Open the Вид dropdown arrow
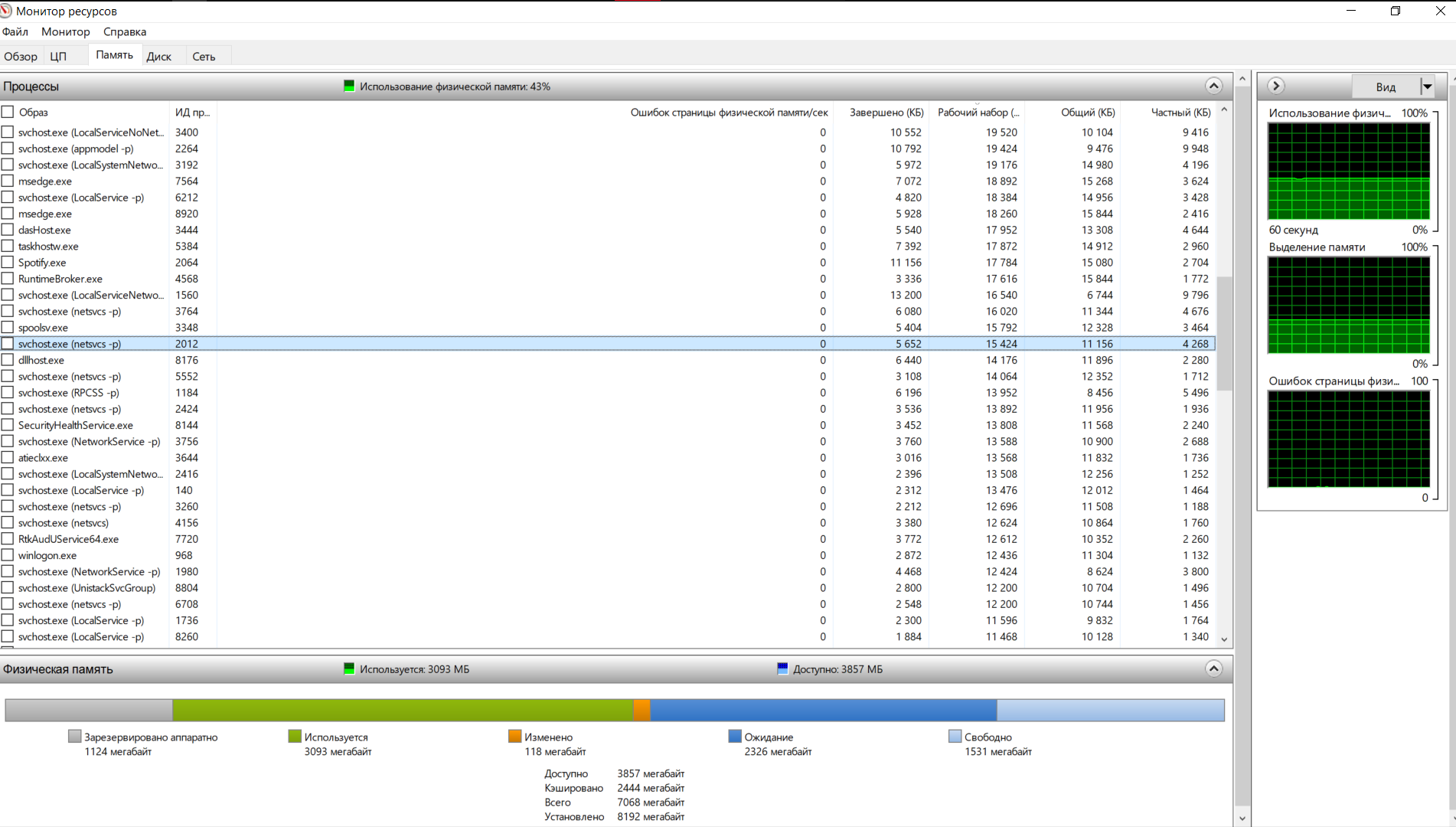The image size is (1456, 827). (1427, 87)
